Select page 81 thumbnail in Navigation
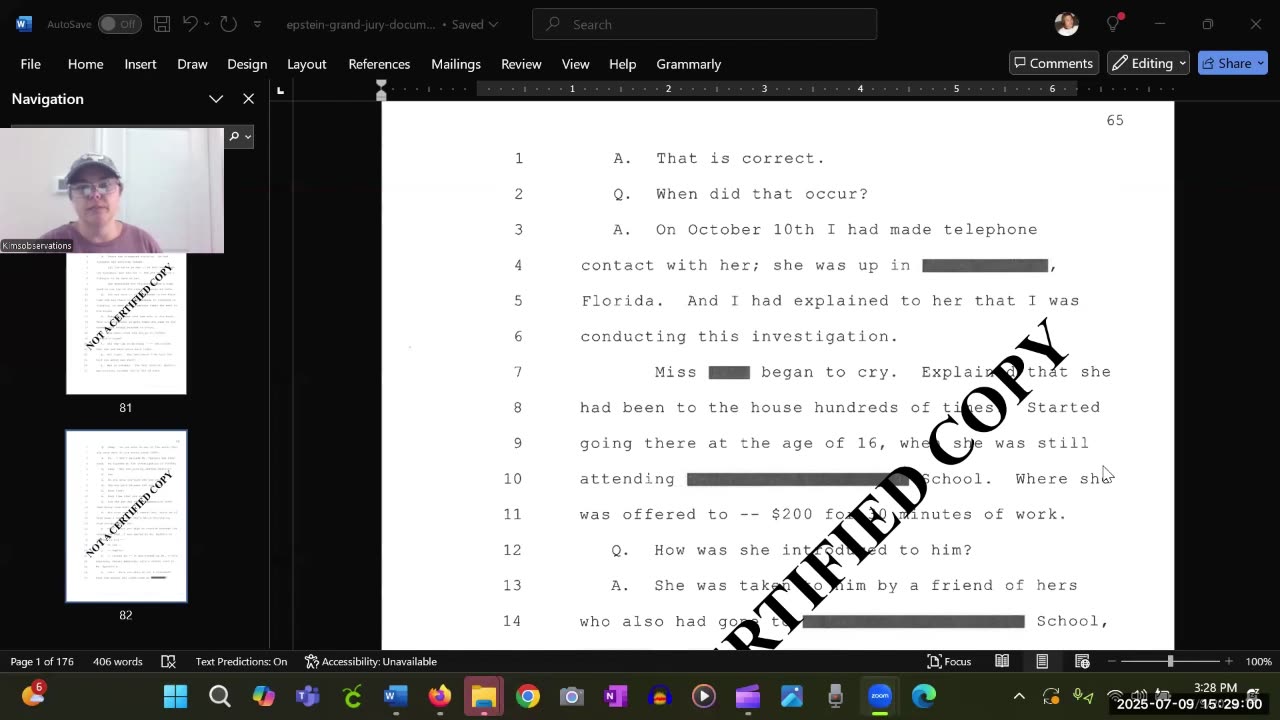This screenshot has height=720, width=1280. pyautogui.click(x=126, y=323)
